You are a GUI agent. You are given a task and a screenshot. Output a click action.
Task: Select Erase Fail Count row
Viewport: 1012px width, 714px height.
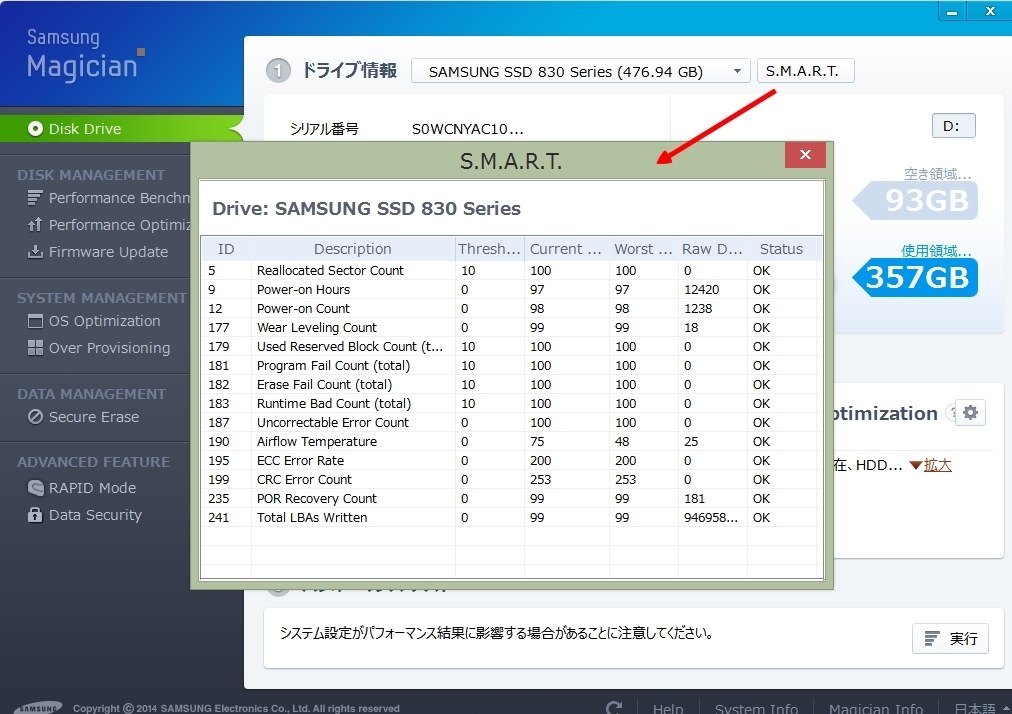click(x=511, y=385)
